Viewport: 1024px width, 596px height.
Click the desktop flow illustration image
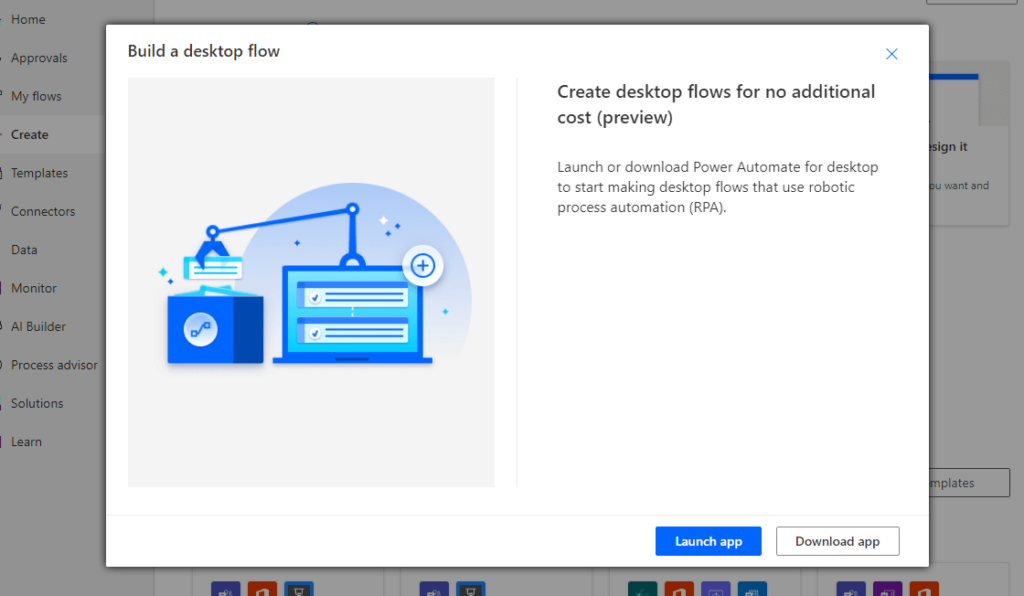click(x=311, y=282)
